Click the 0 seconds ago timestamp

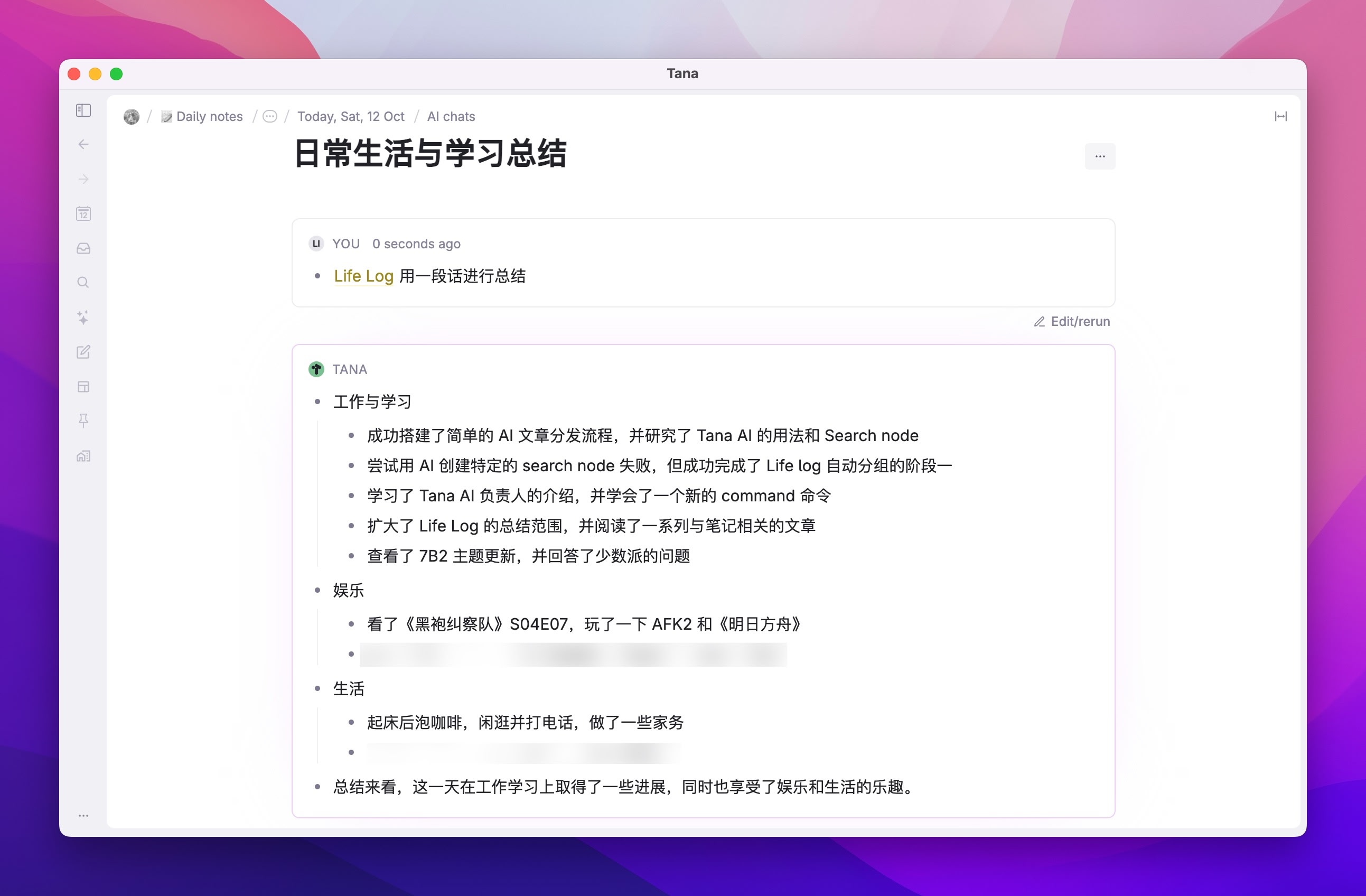[416, 244]
